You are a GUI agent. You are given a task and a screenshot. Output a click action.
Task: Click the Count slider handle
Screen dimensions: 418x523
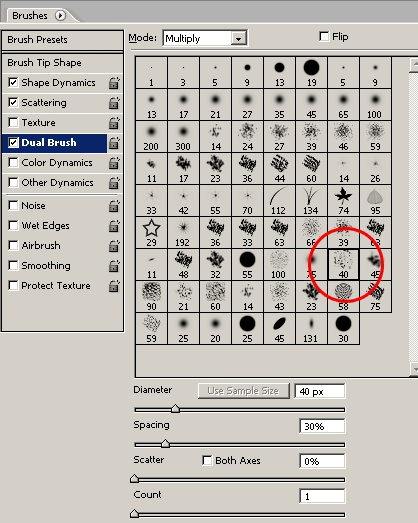134,514
